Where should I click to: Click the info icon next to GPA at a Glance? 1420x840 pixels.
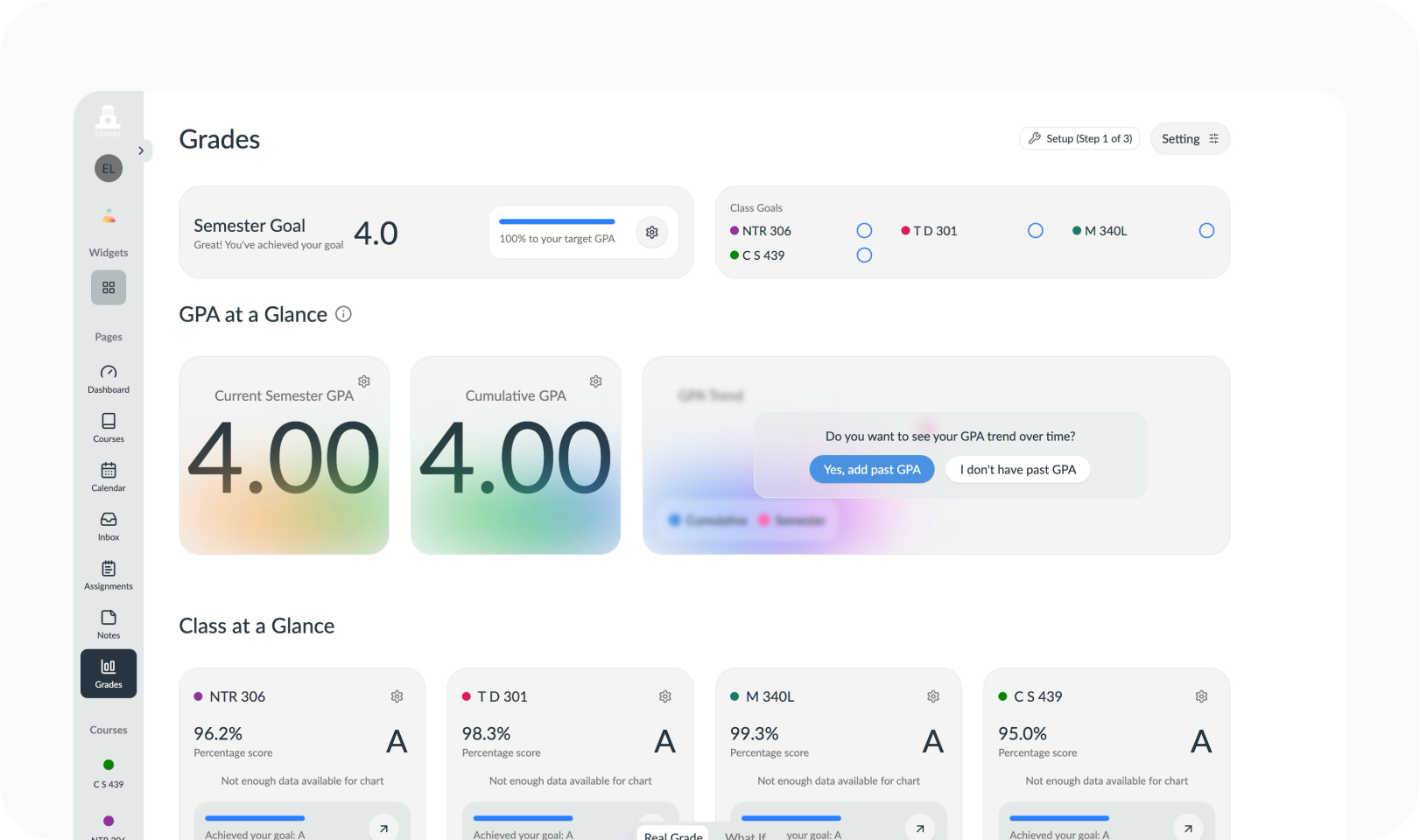coord(343,314)
